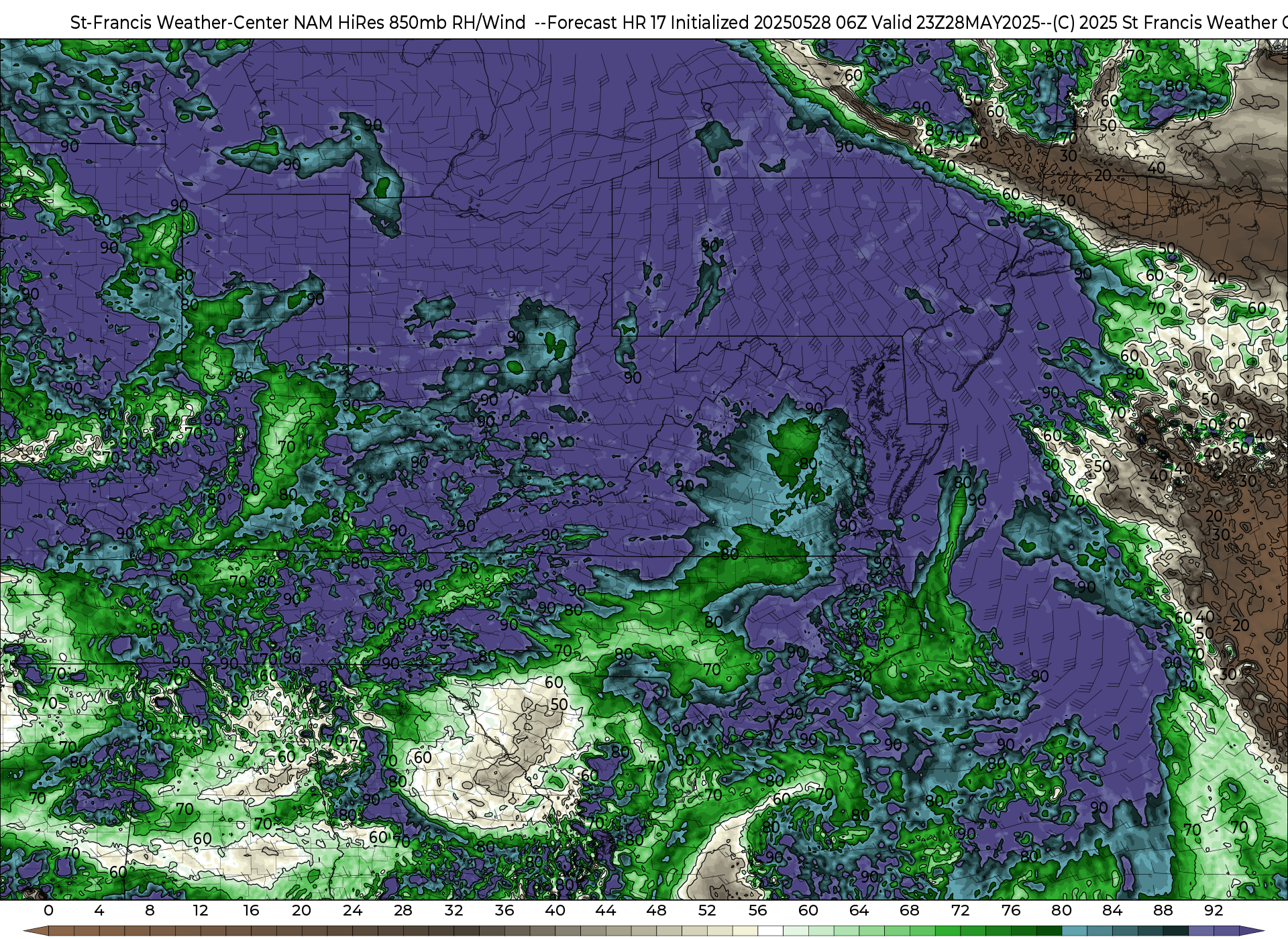
Task: Click the "4" label on the color scale
Action: click(x=99, y=910)
